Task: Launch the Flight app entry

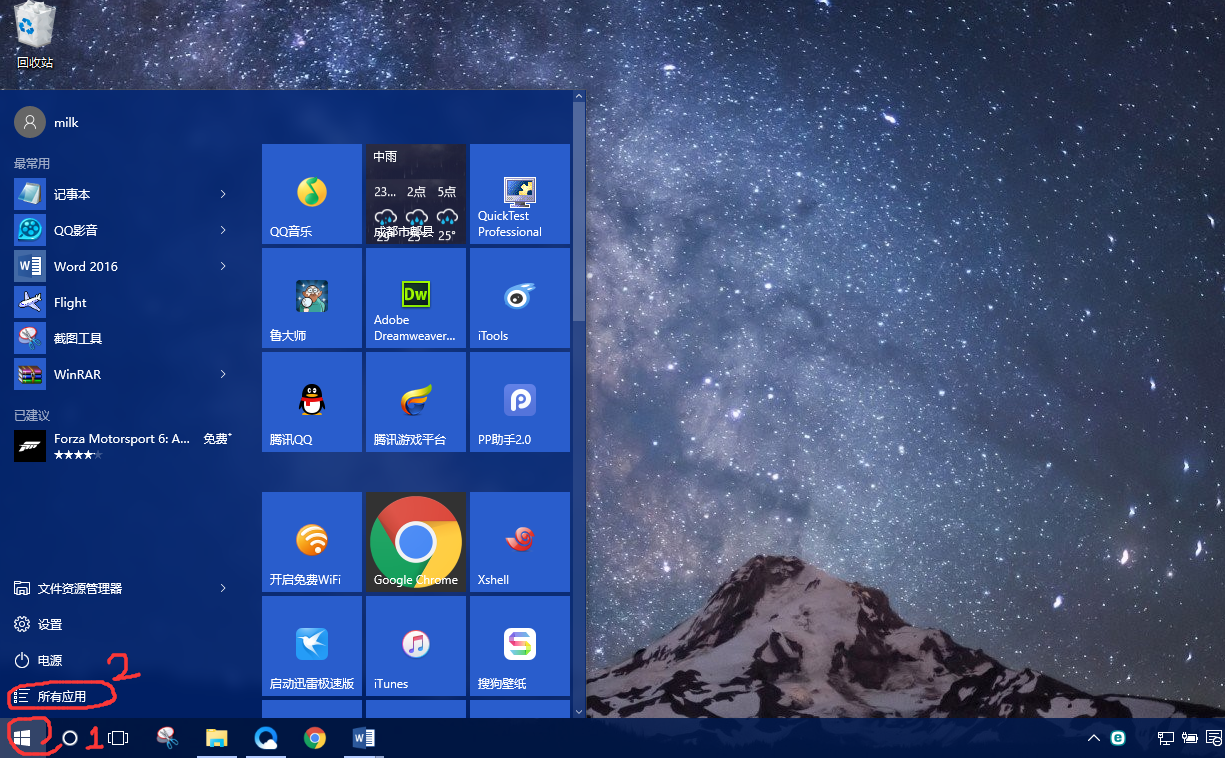Action: tap(122, 302)
